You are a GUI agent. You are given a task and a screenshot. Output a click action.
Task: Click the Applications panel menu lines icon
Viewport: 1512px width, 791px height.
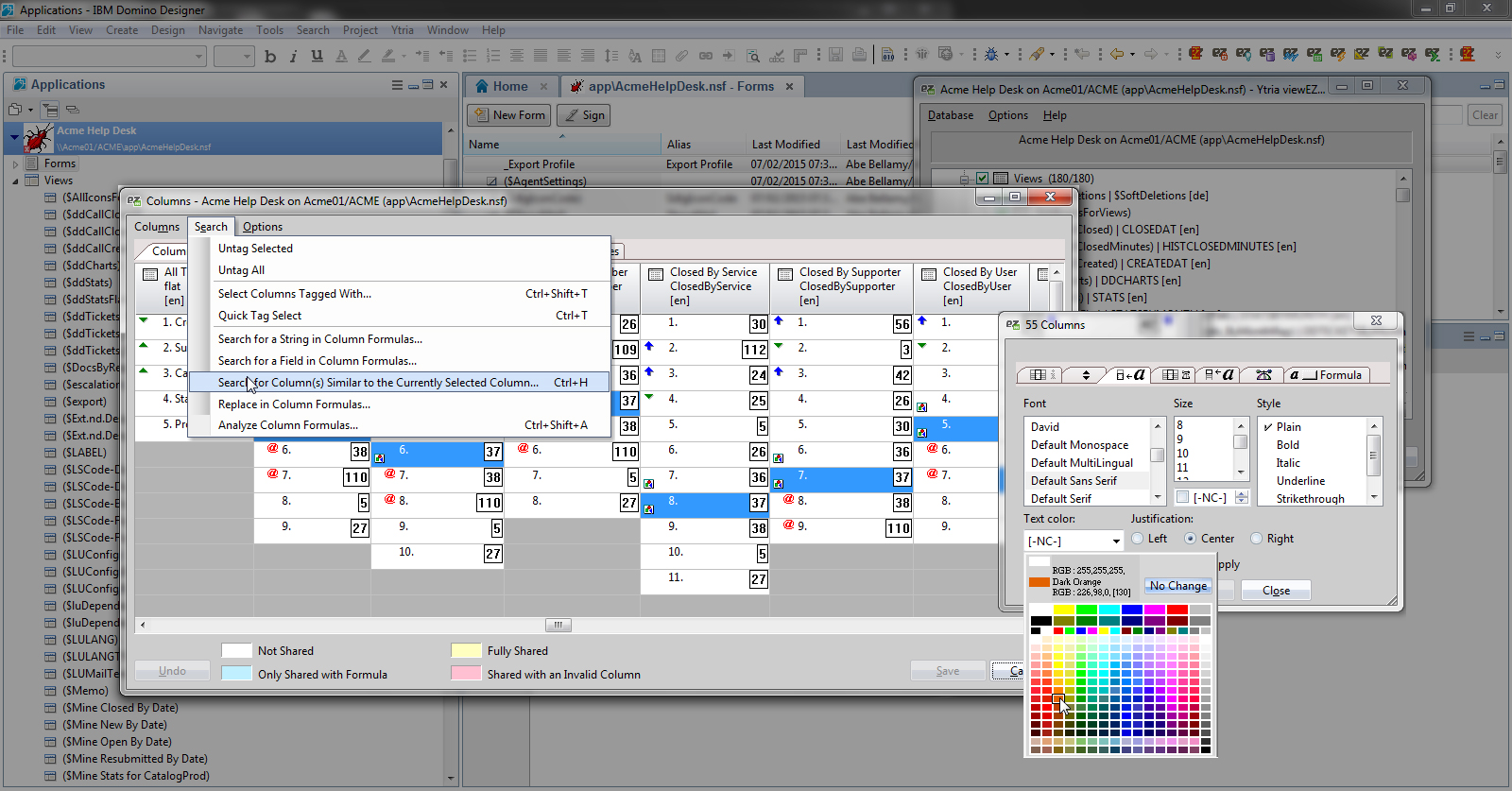pos(397,85)
